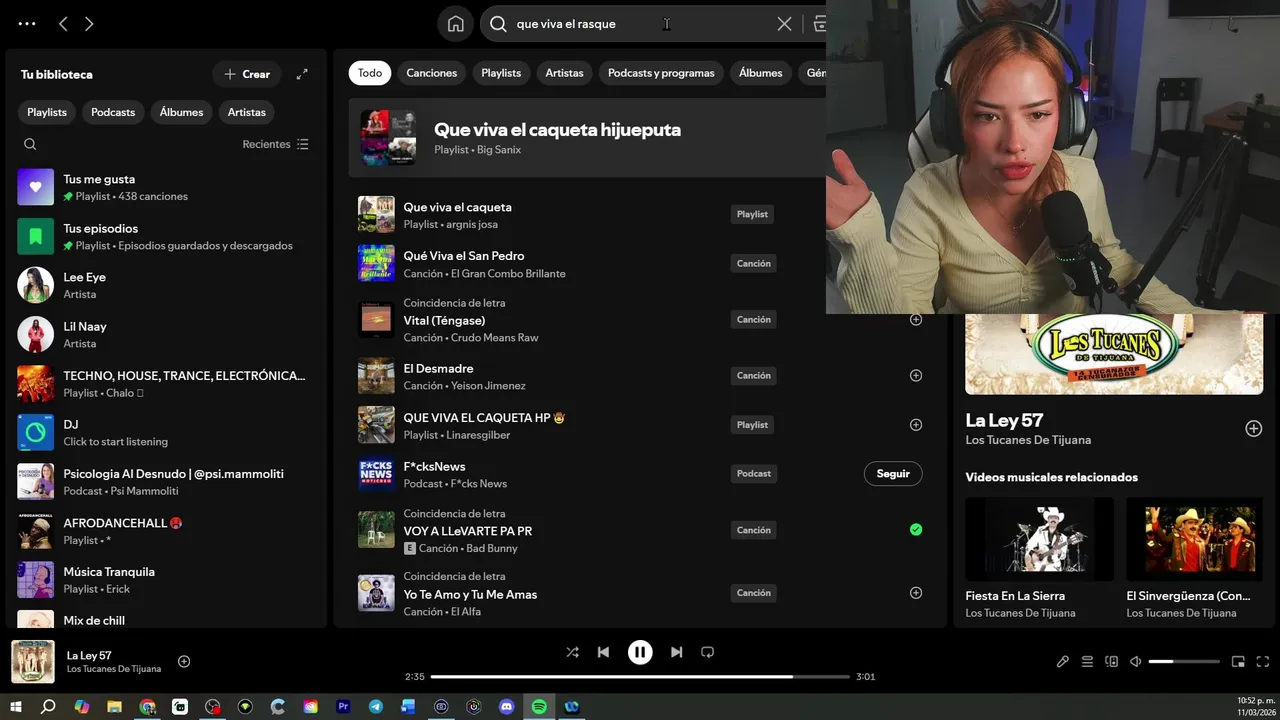Search within your library
Screen dimensions: 1280x720
click(x=30, y=144)
